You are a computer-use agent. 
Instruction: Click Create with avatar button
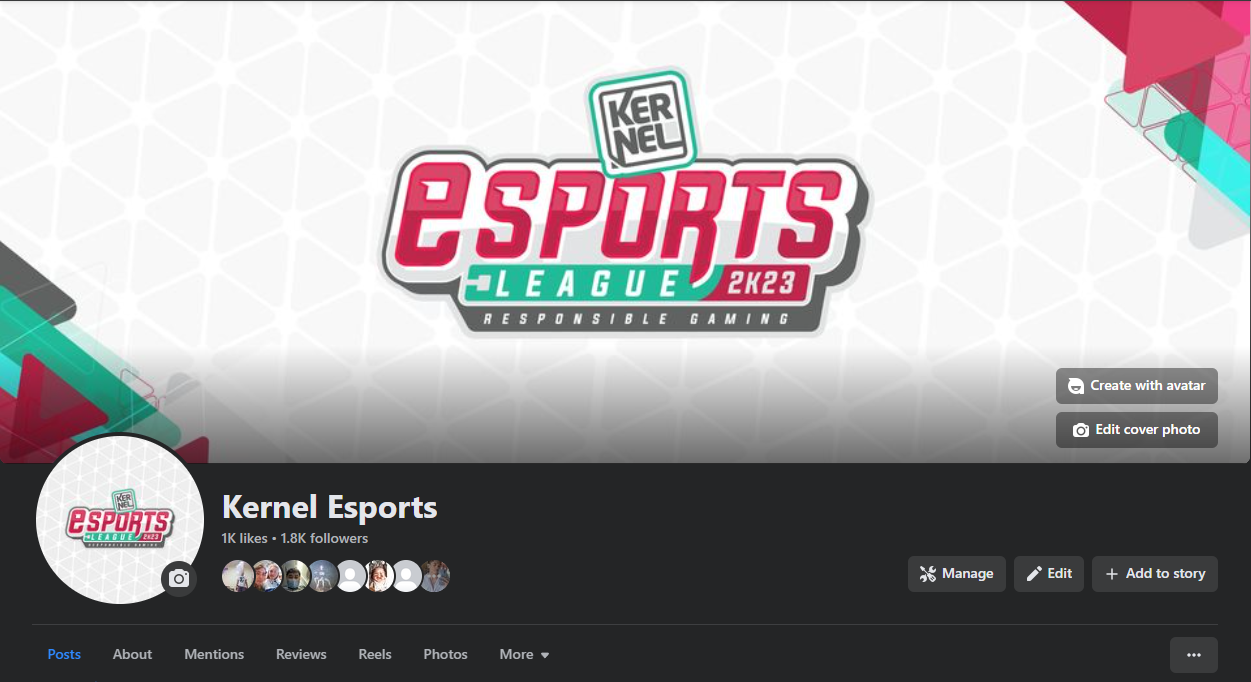[x=1137, y=385]
